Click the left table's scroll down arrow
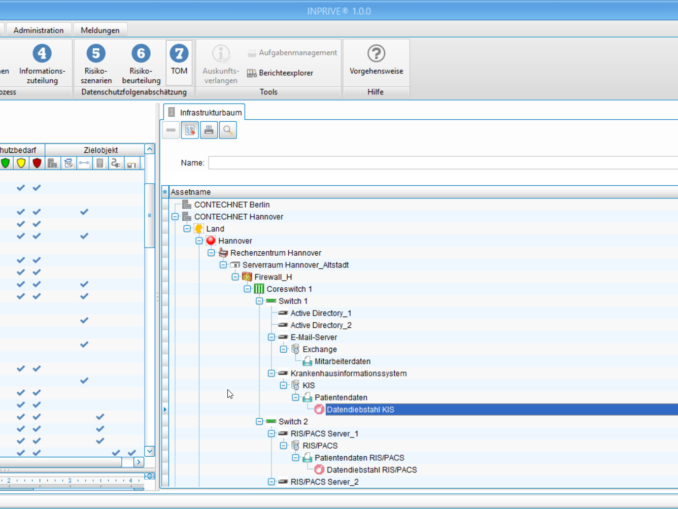This screenshot has width=678, height=509. click(x=150, y=451)
